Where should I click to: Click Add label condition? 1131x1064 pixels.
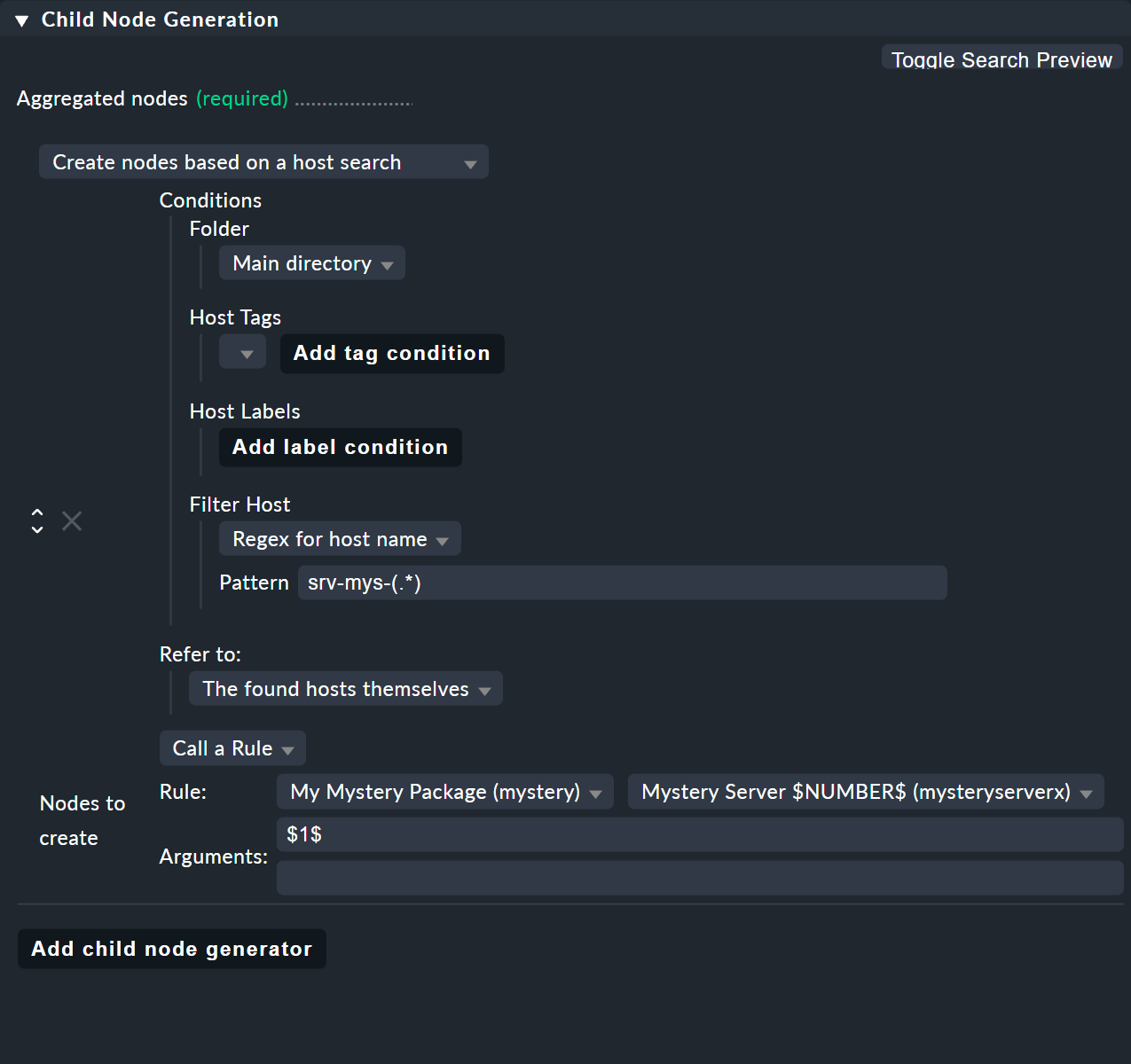click(x=340, y=447)
